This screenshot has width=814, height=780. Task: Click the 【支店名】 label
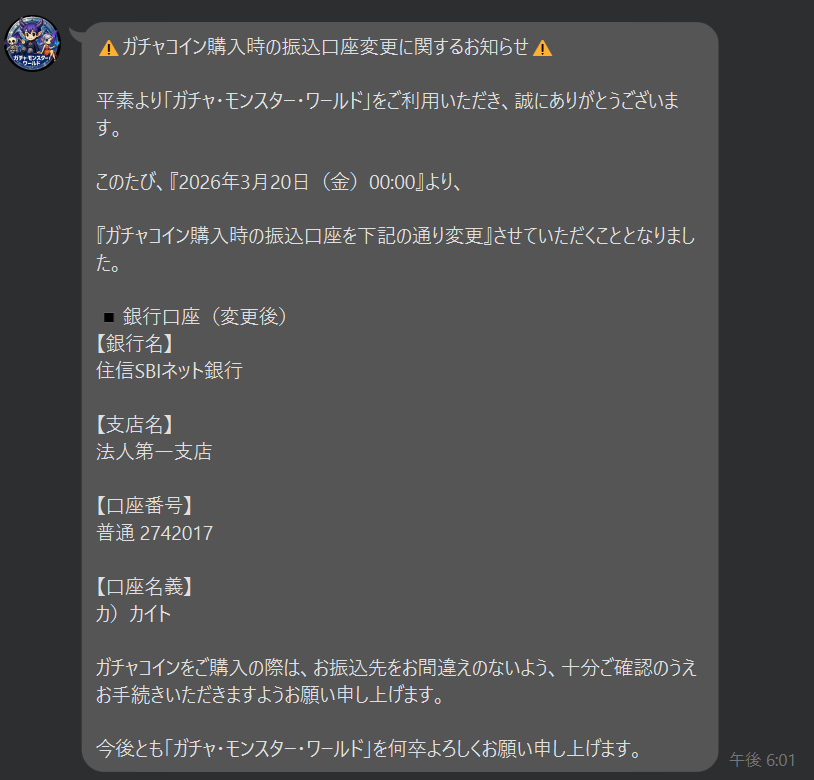point(134,425)
